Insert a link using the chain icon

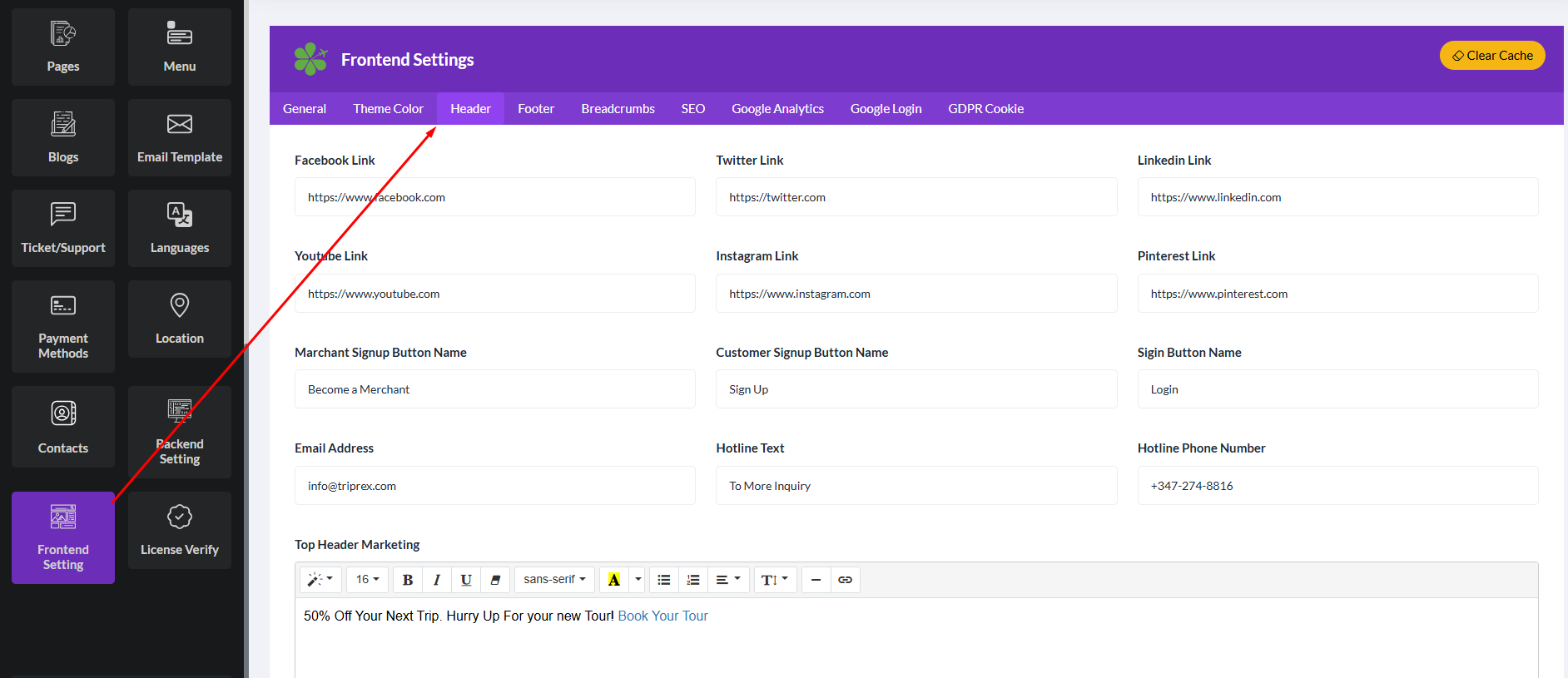point(845,580)
